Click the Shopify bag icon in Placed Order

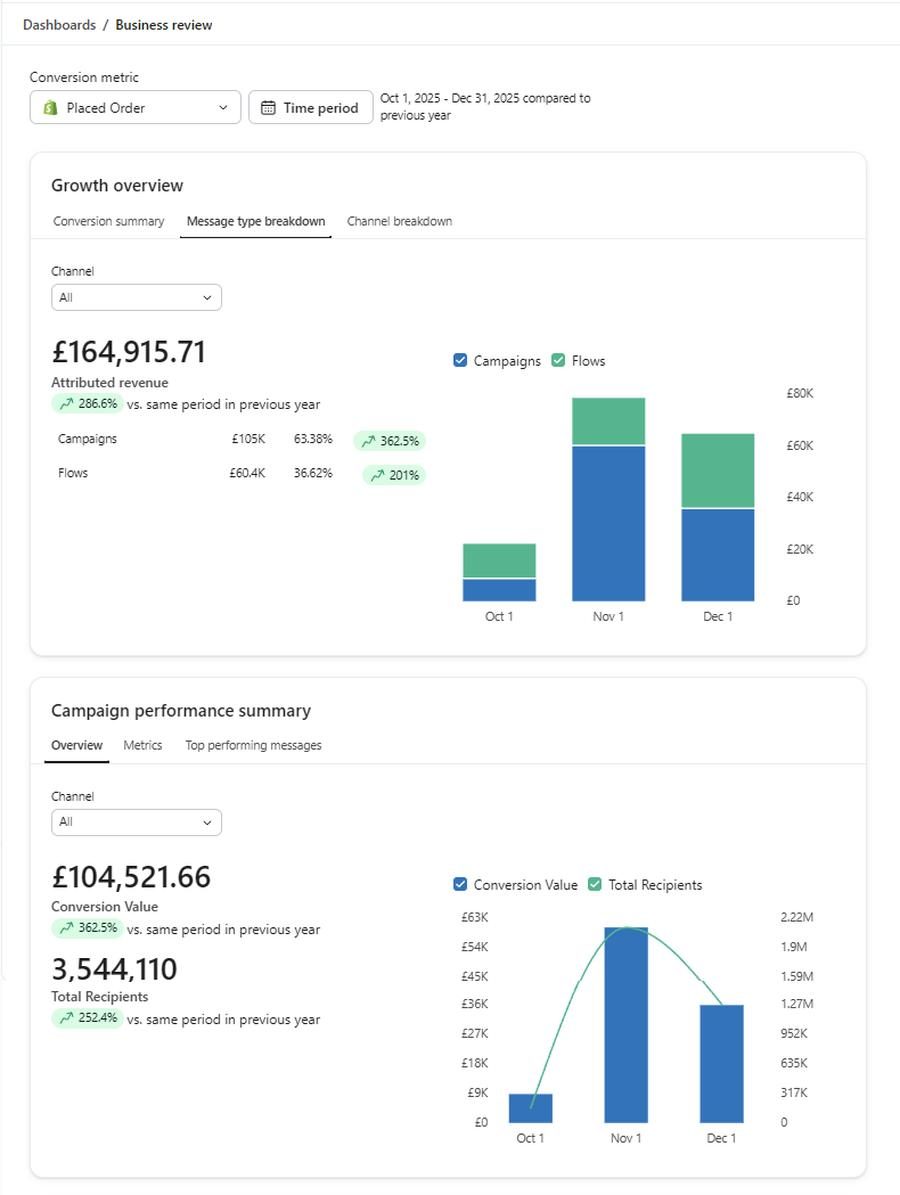click(x=50, y=107)
